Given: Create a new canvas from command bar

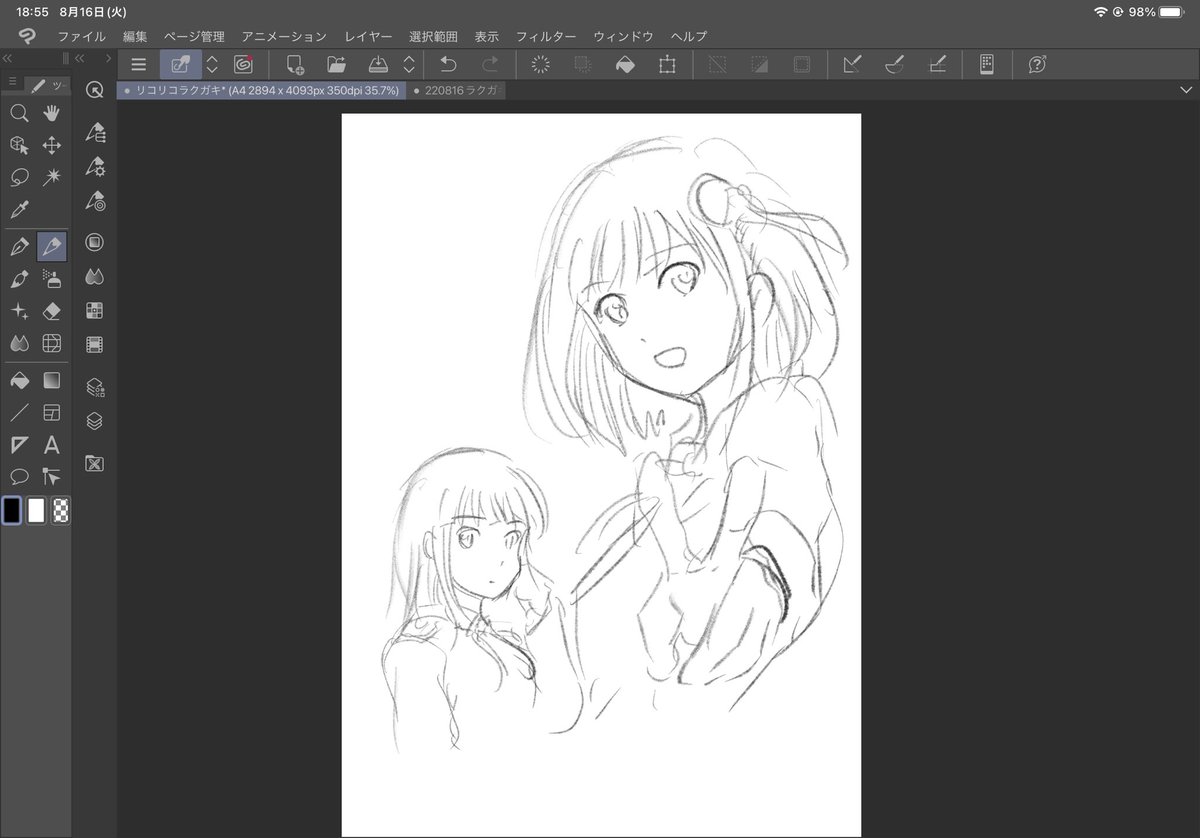Looking at the screenshot, I should (x=295, y=65).
